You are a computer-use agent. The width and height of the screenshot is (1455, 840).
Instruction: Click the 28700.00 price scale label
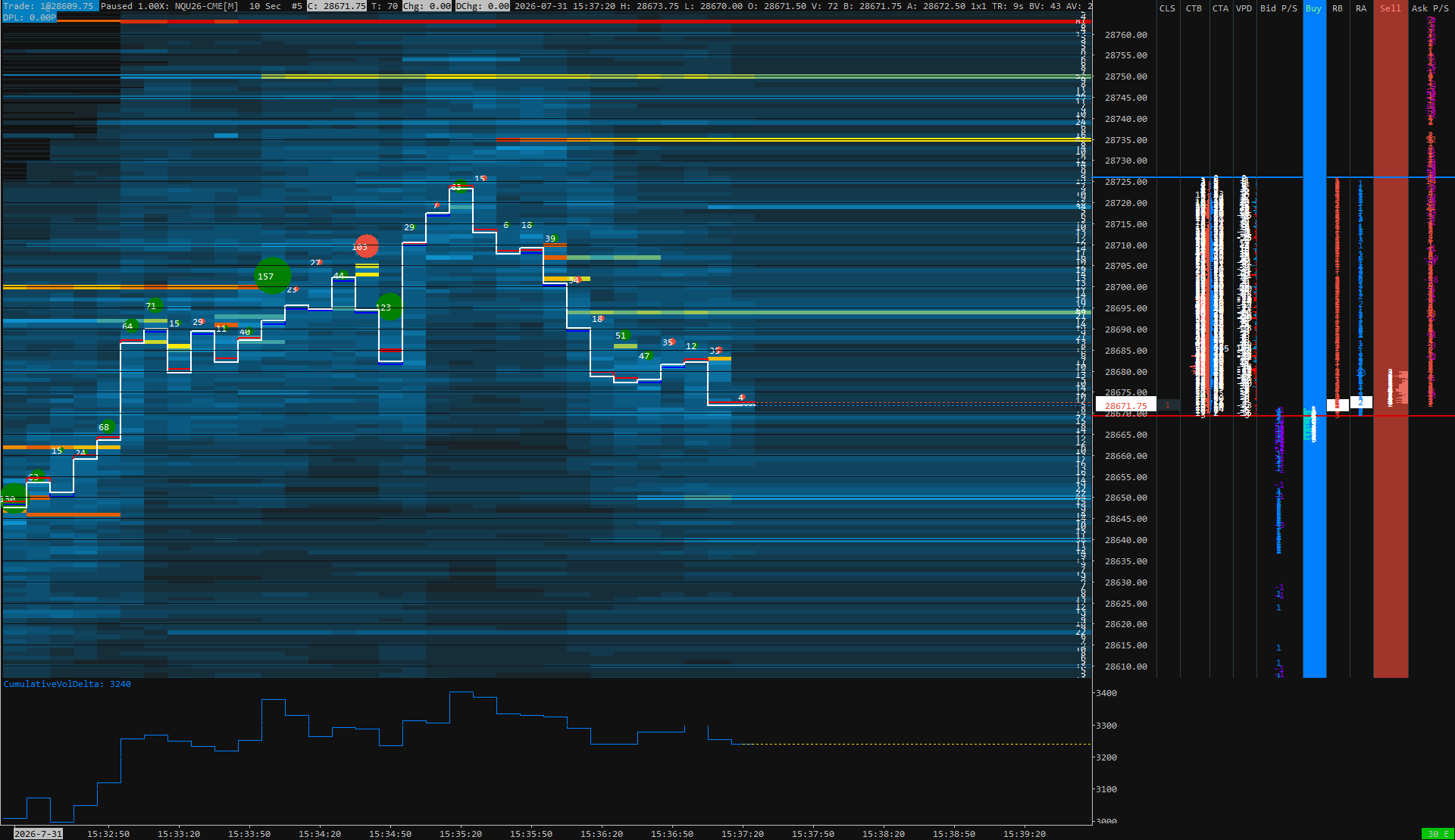[x=1126, y=287]
